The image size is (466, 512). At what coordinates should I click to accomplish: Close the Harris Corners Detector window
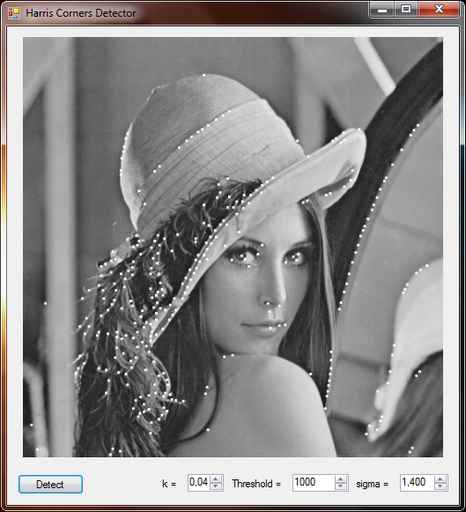[439, 10]
